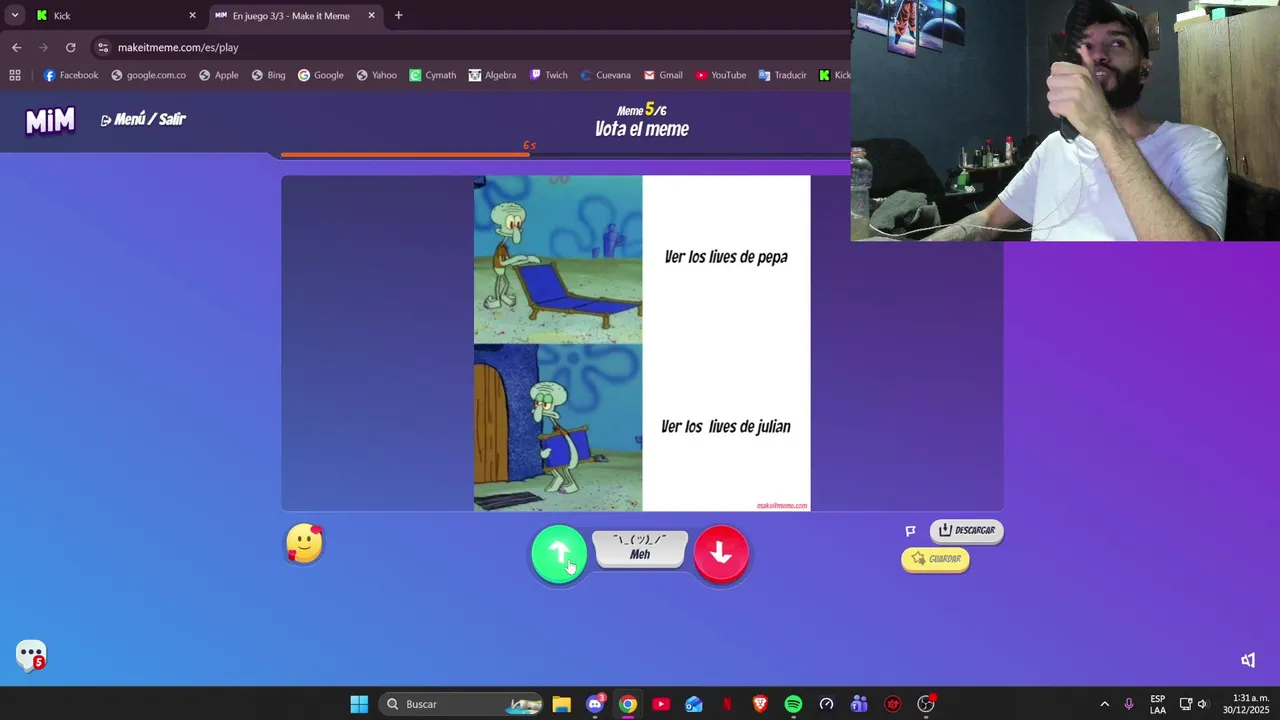Open Netflix from the taskbar
The image size is (1280, 720).
[727, 704]
